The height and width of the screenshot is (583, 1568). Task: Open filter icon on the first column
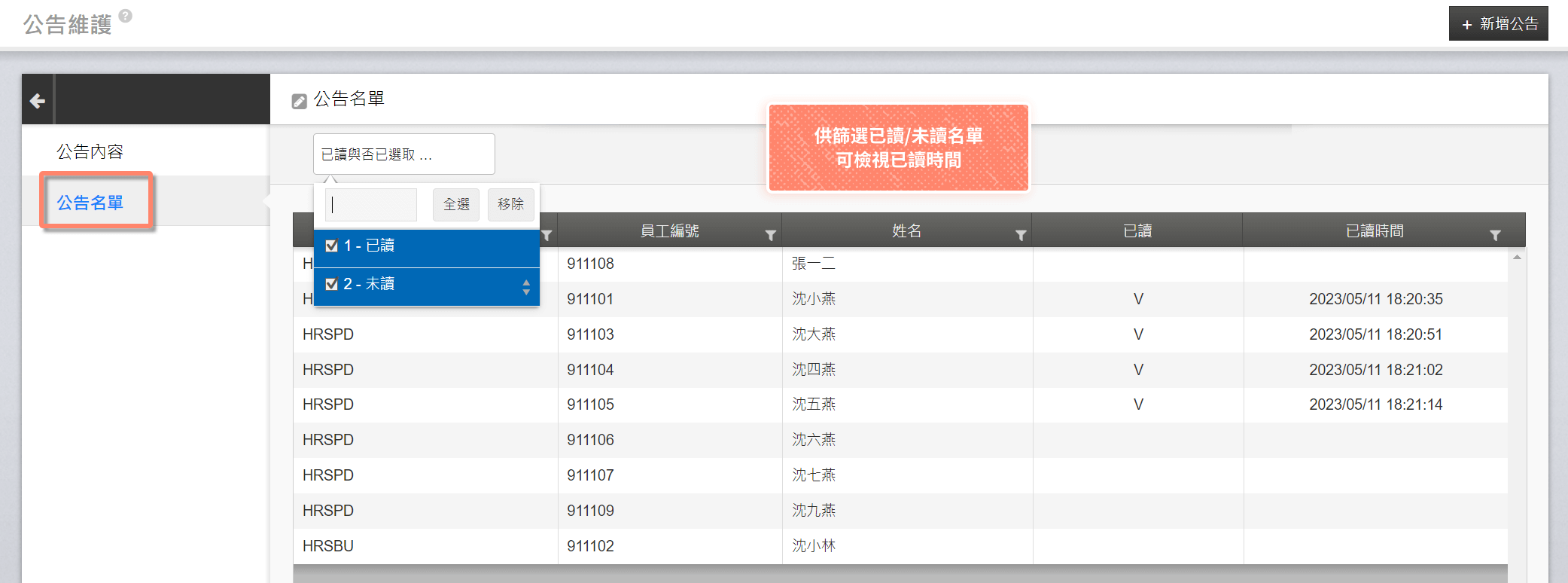tap(547, 236)
